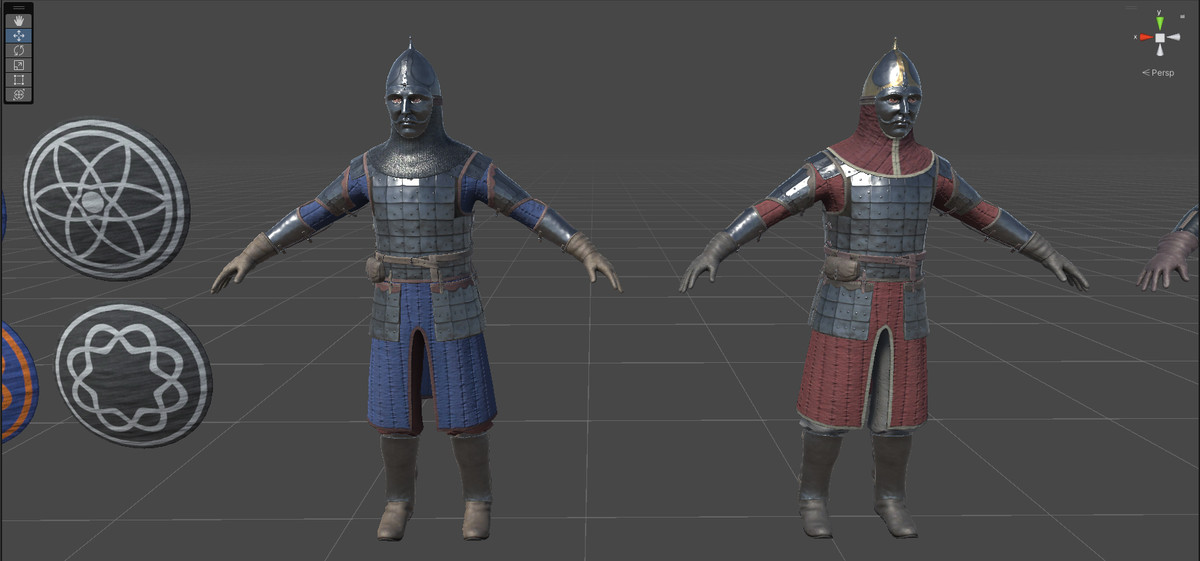Select the Rect transform tool
This screenshot has height=561, width=1200.
pos(18,79)
